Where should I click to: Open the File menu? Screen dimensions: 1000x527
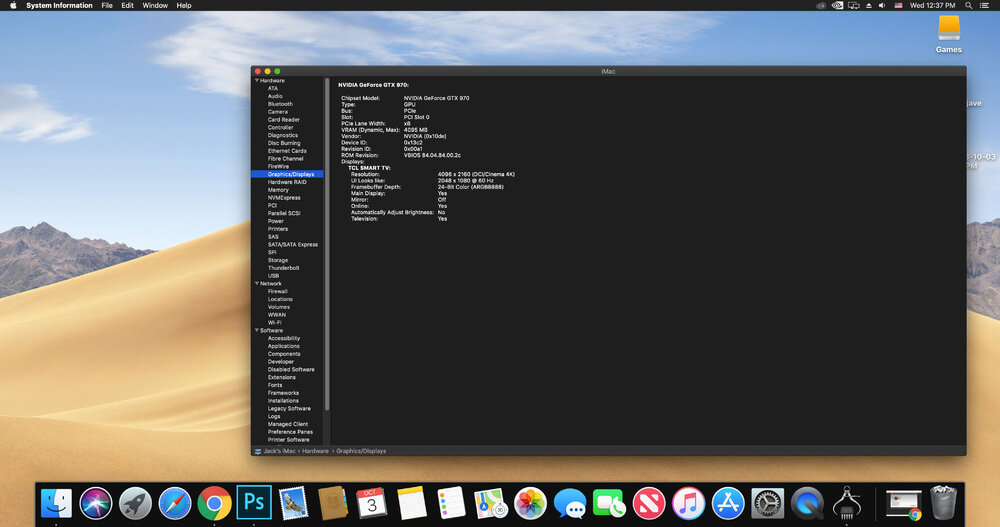pyautogui.click(x=107, y=5)
